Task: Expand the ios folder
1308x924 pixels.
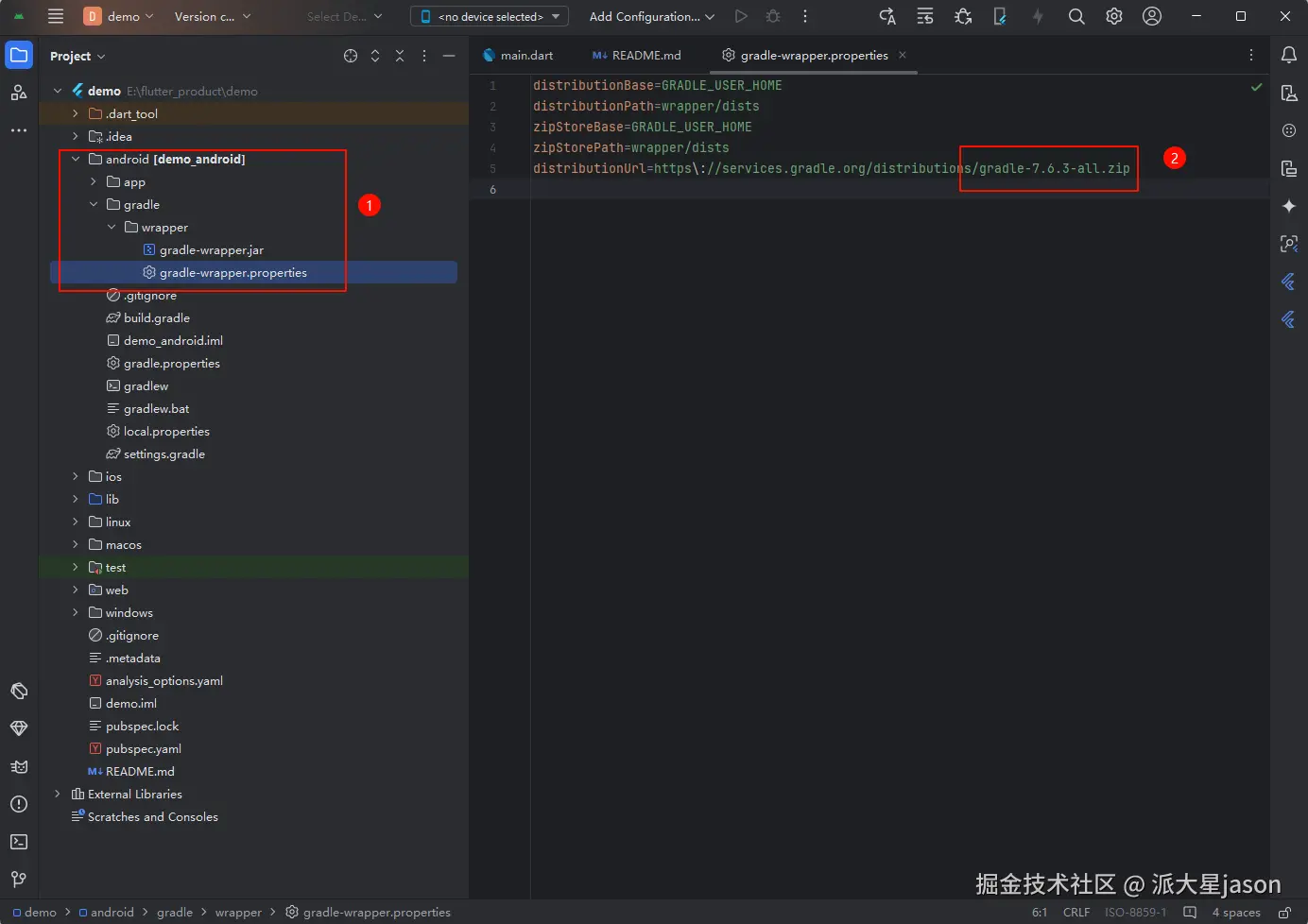Action: click(76, 476)
